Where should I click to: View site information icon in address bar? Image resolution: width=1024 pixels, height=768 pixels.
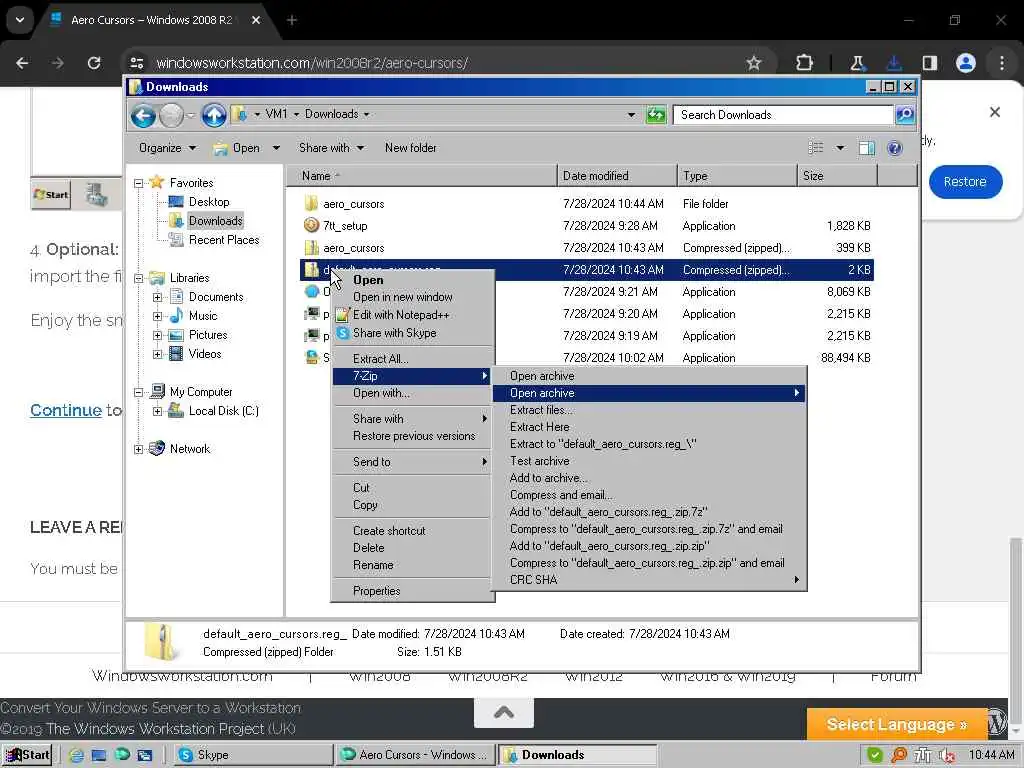click(136, 63)
